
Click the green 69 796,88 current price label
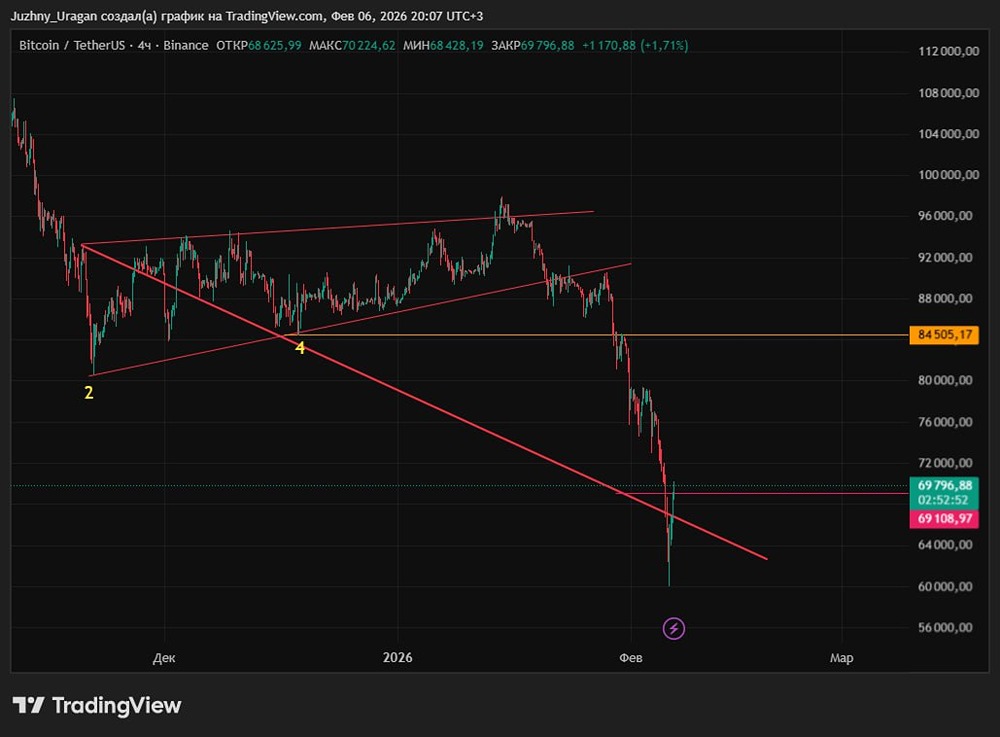pos(944,486)
